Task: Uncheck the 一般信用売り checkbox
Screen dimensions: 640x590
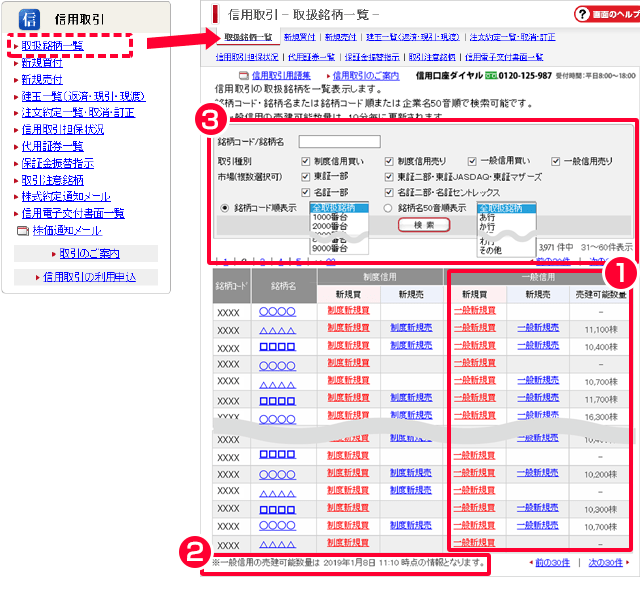Action: (x=556, y=162)
